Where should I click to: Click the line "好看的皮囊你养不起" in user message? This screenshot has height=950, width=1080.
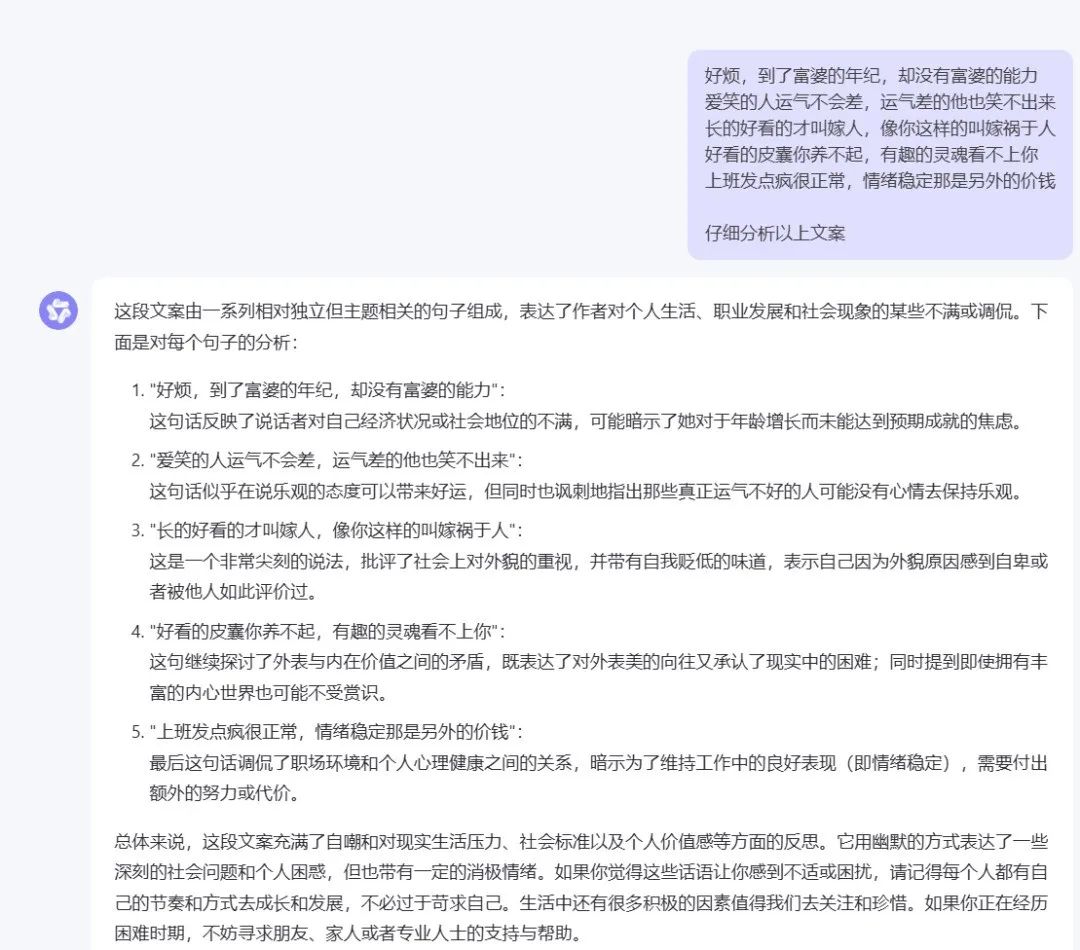(871, 154)
